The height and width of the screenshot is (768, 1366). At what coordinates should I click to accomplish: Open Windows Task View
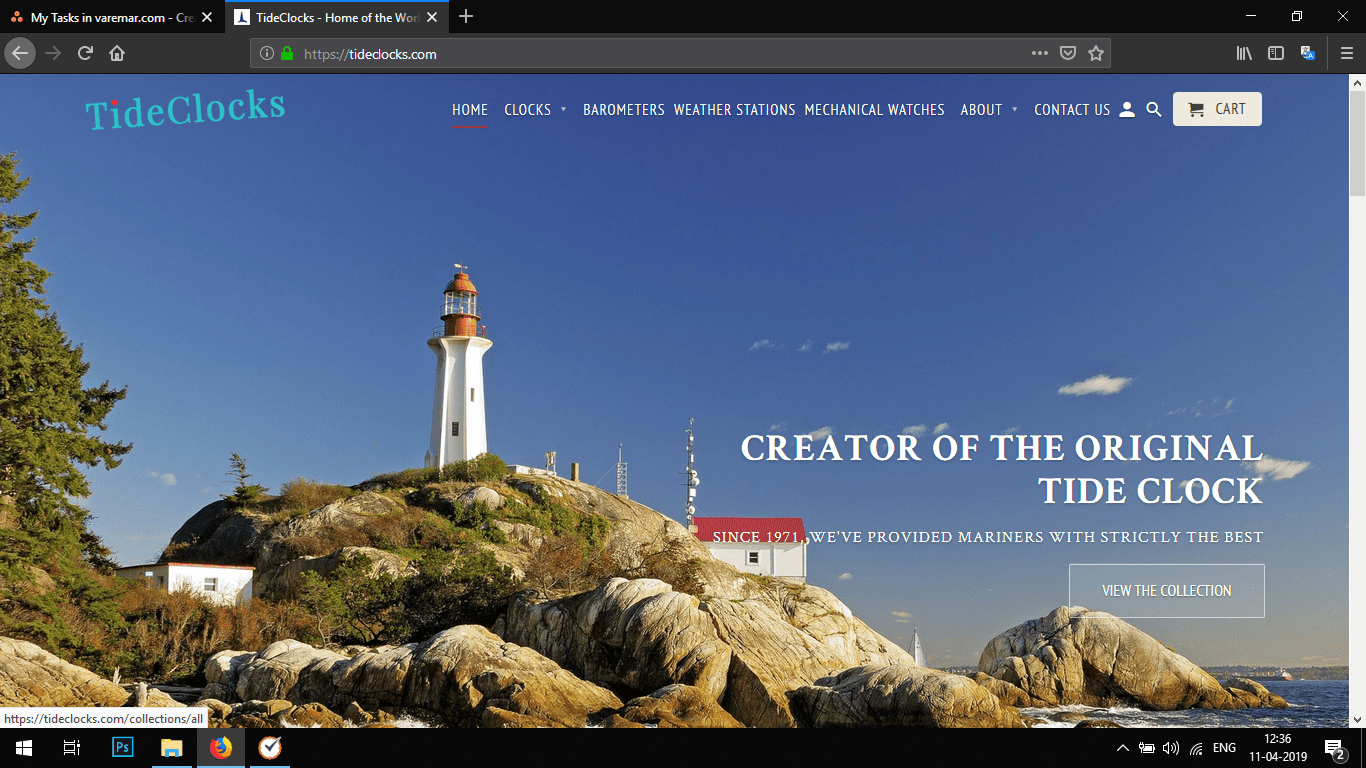72,748
